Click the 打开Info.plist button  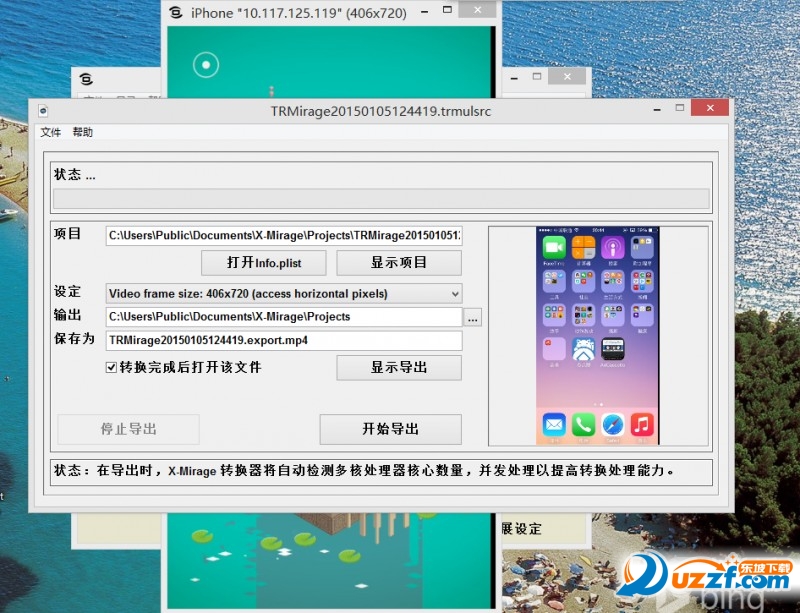coord(264,263)
